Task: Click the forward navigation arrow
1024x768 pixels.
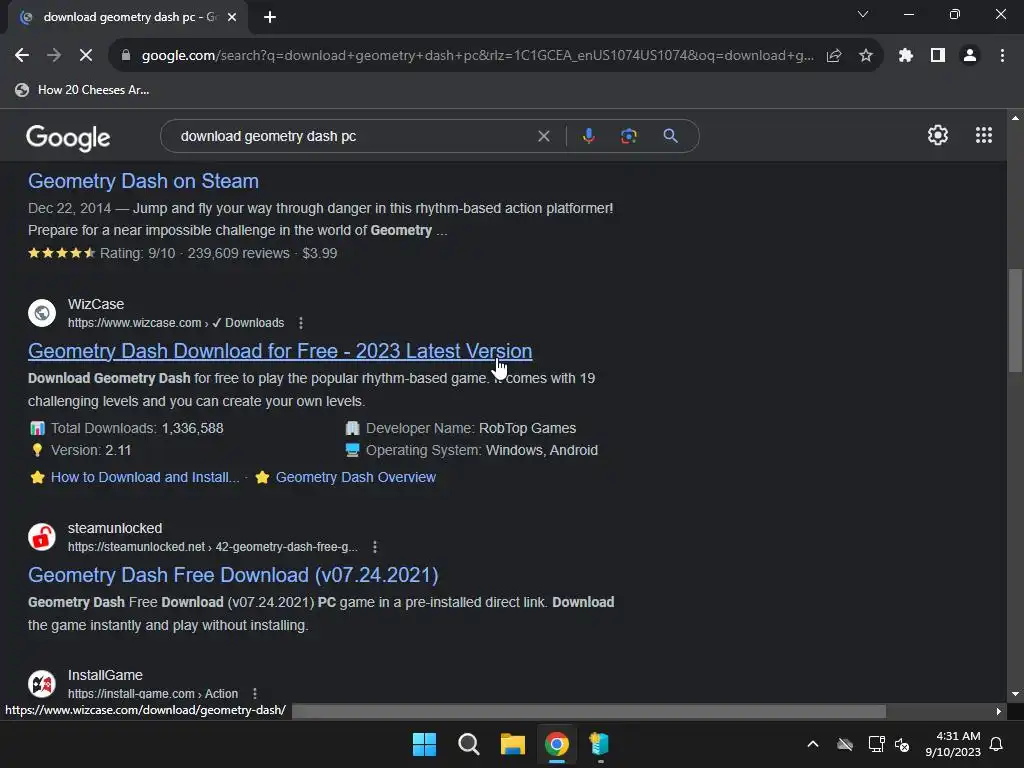Action: [x=54, y=56]
